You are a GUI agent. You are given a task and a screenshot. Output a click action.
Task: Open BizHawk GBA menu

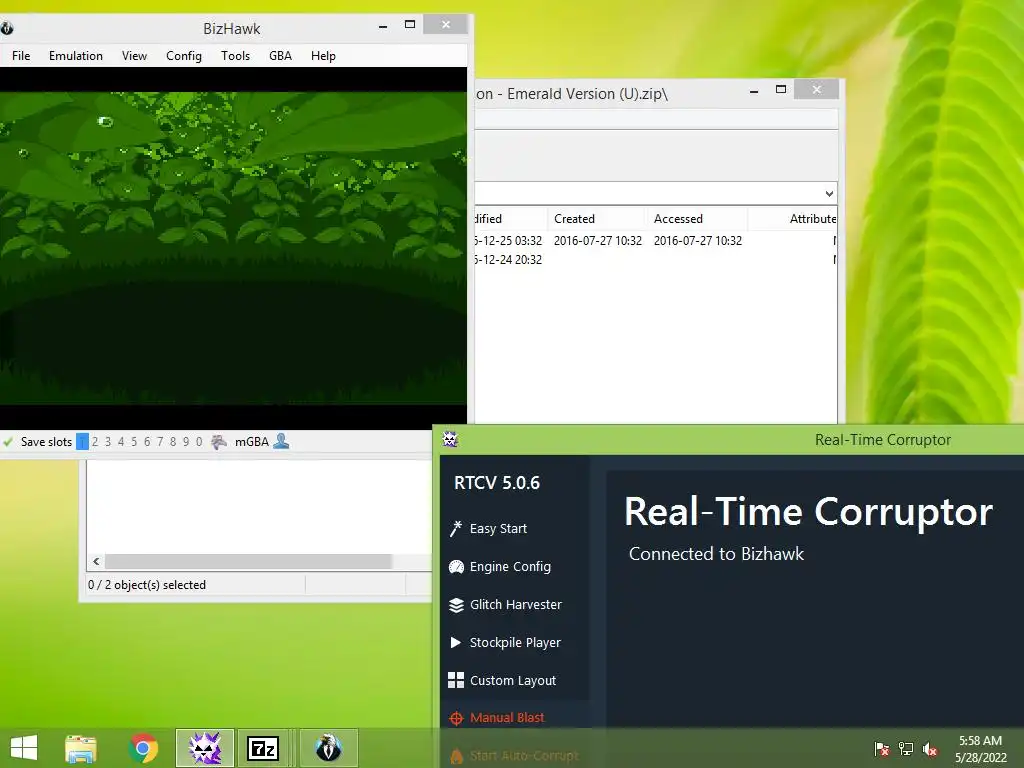click(280, 56)
